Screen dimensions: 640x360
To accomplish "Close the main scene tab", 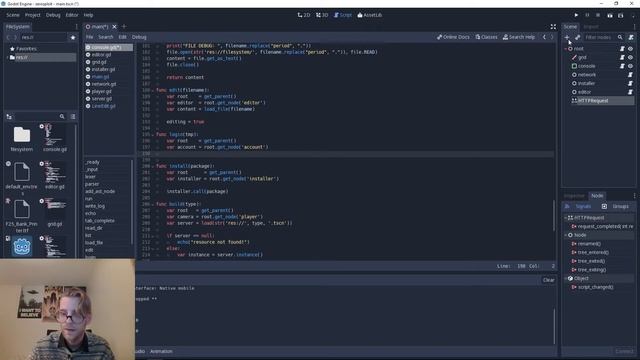I will [114, 27].
